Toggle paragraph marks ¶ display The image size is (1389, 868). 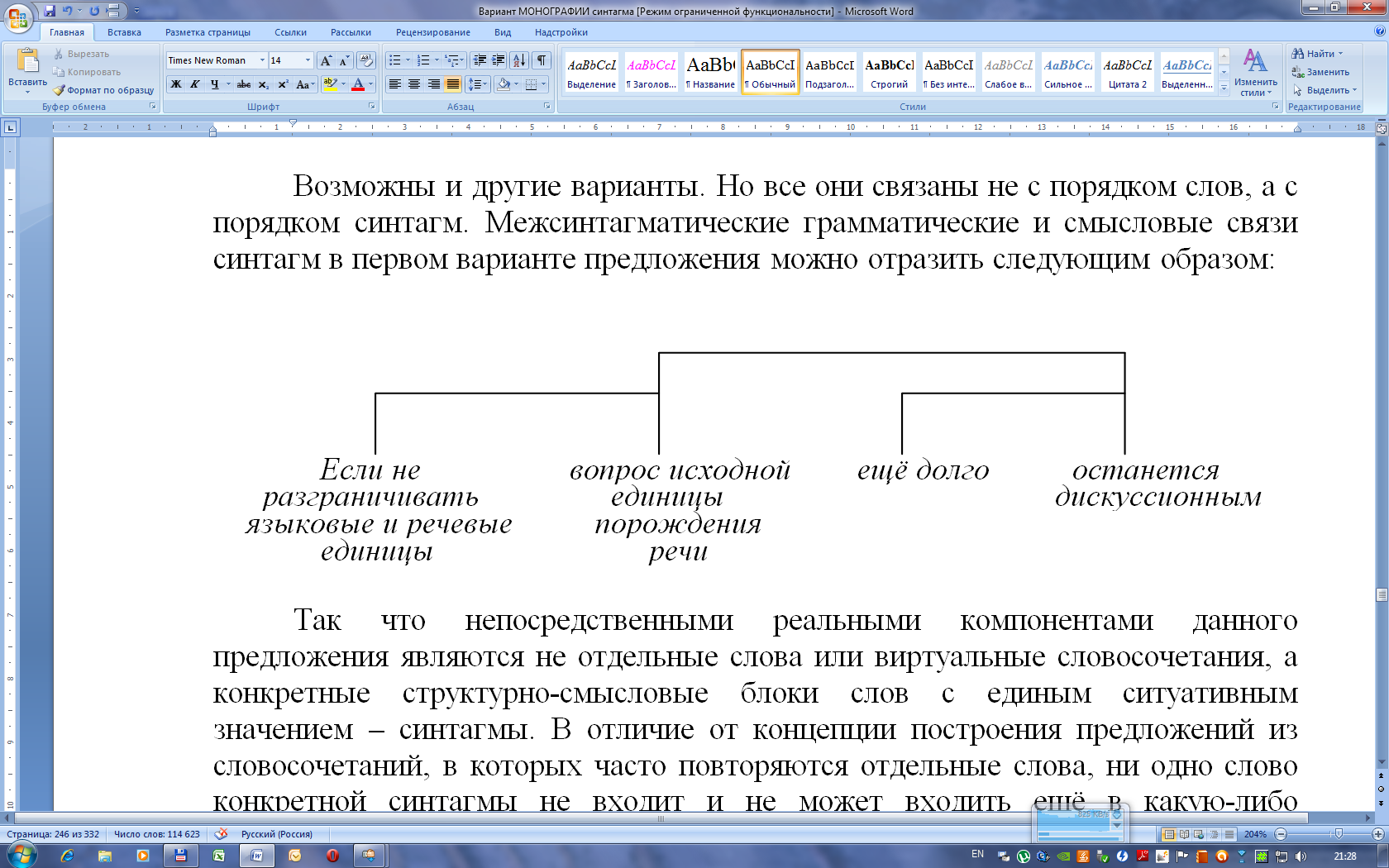tap(541, 60)
